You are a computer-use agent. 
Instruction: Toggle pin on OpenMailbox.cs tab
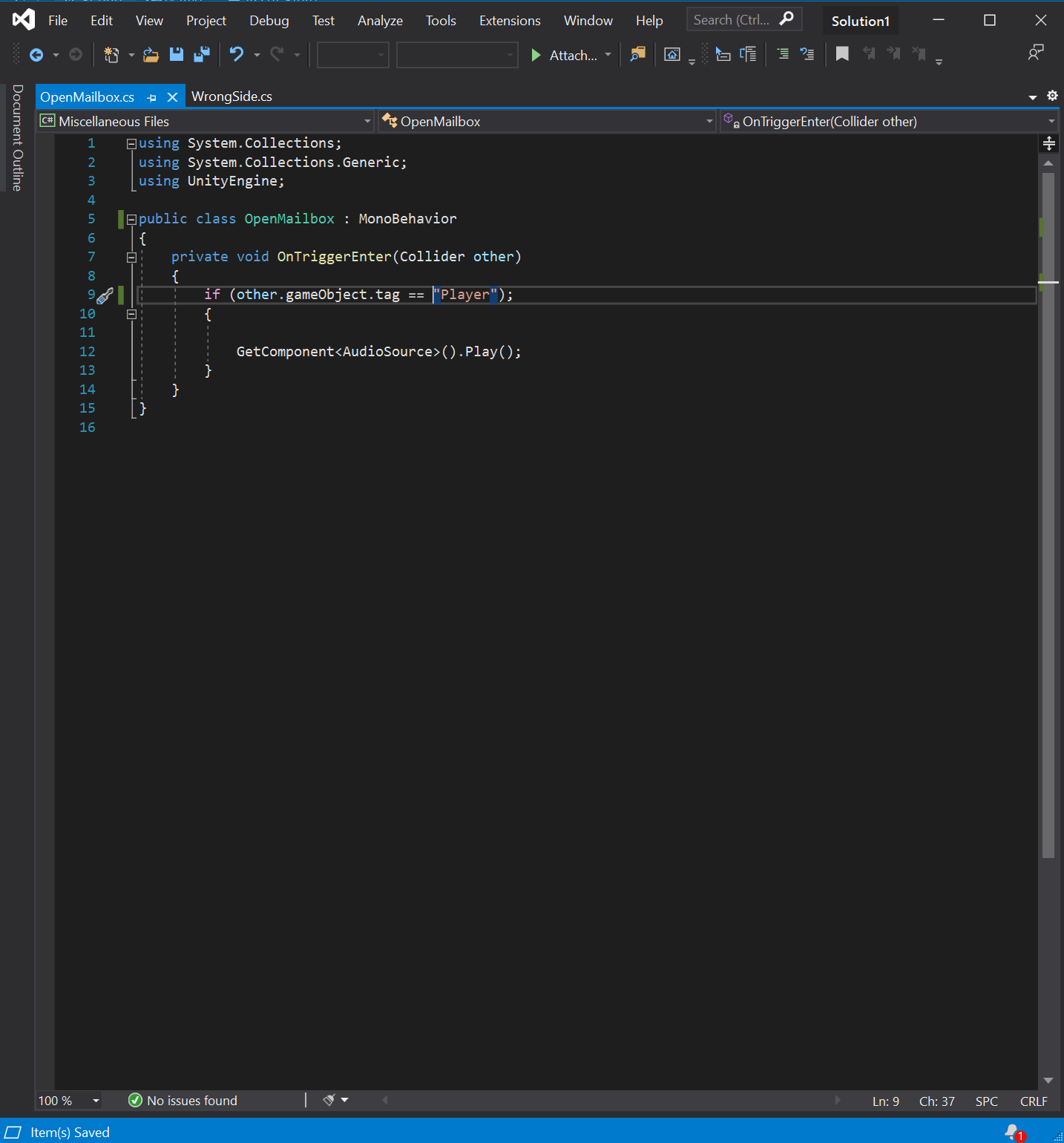[152, 97]
